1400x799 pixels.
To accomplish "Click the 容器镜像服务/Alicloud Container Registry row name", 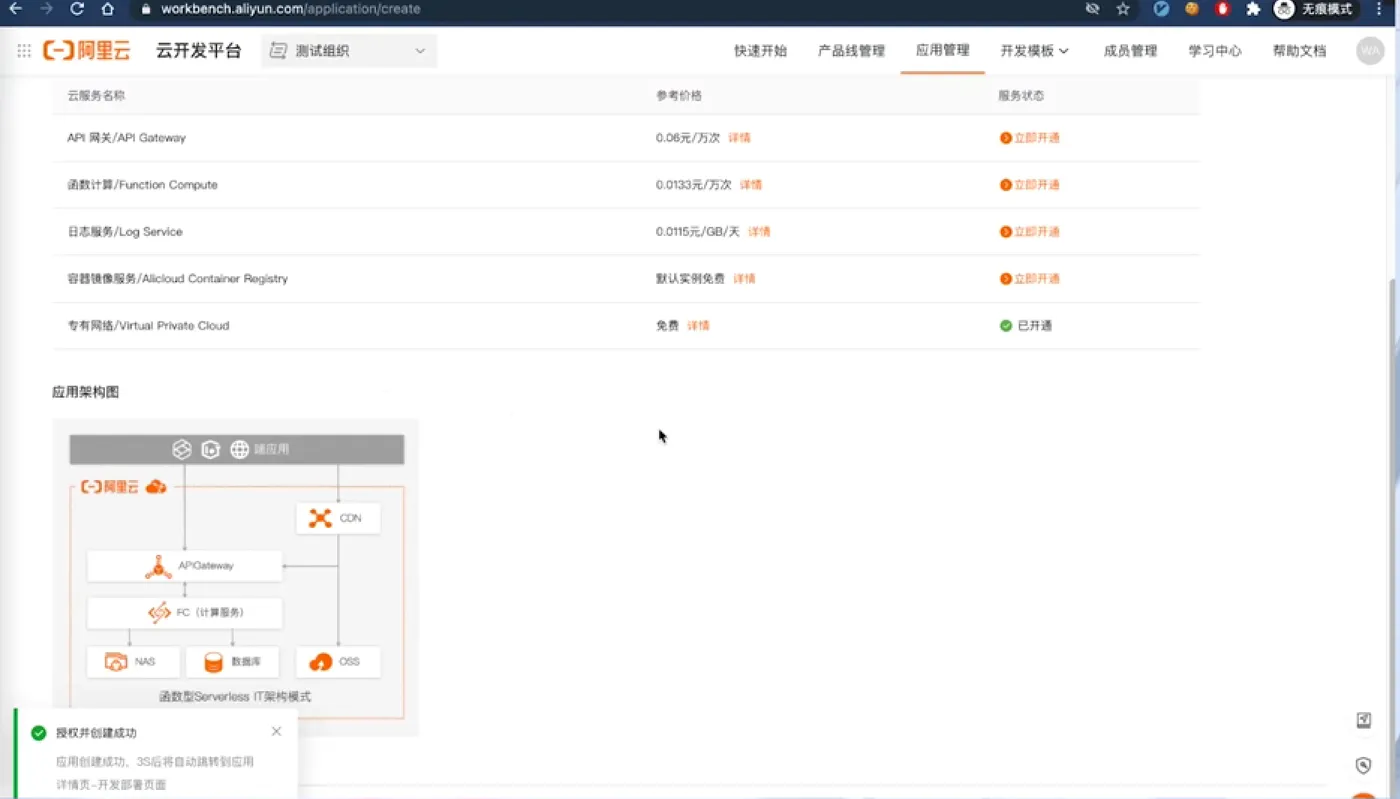I will [177, 279].
